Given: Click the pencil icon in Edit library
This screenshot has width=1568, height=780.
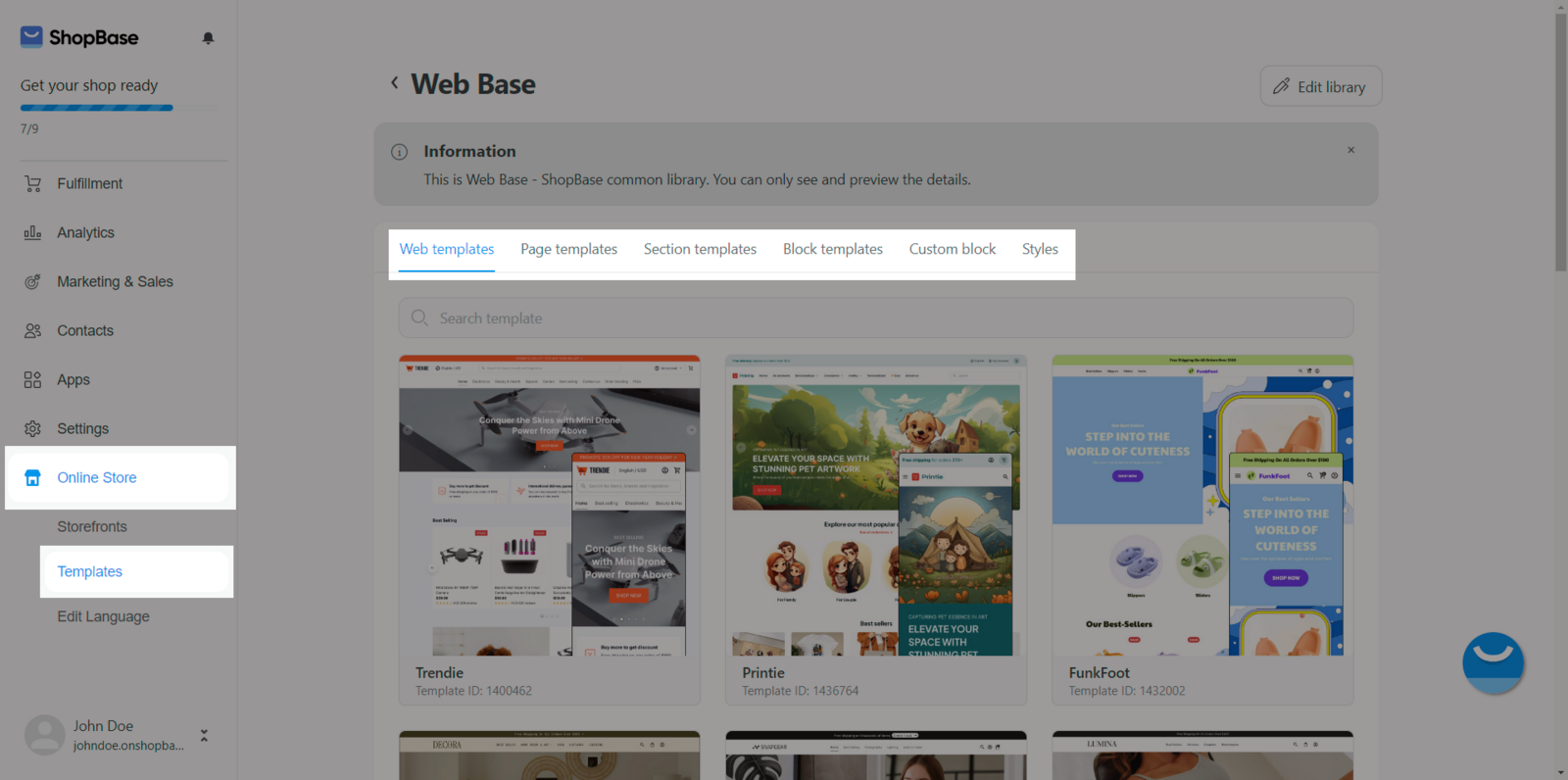Looking at the screenshot, I should [1281, 86].
